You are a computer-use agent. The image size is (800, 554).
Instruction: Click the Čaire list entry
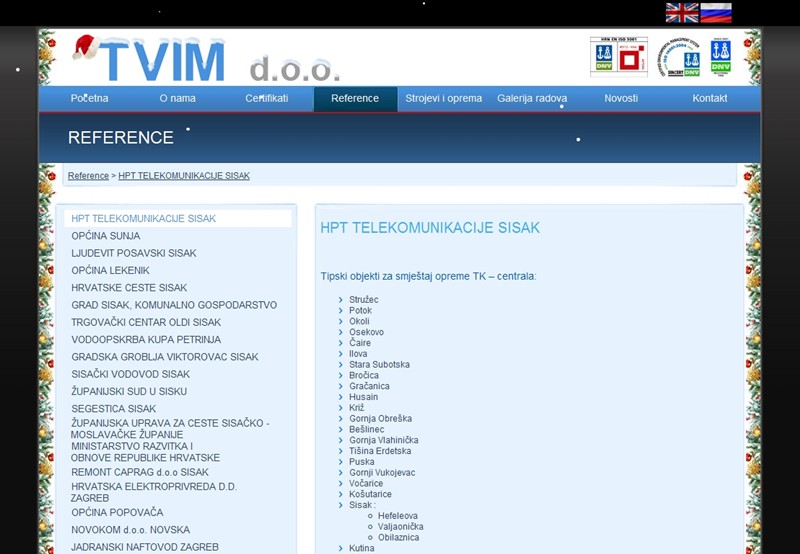point(360,343)
